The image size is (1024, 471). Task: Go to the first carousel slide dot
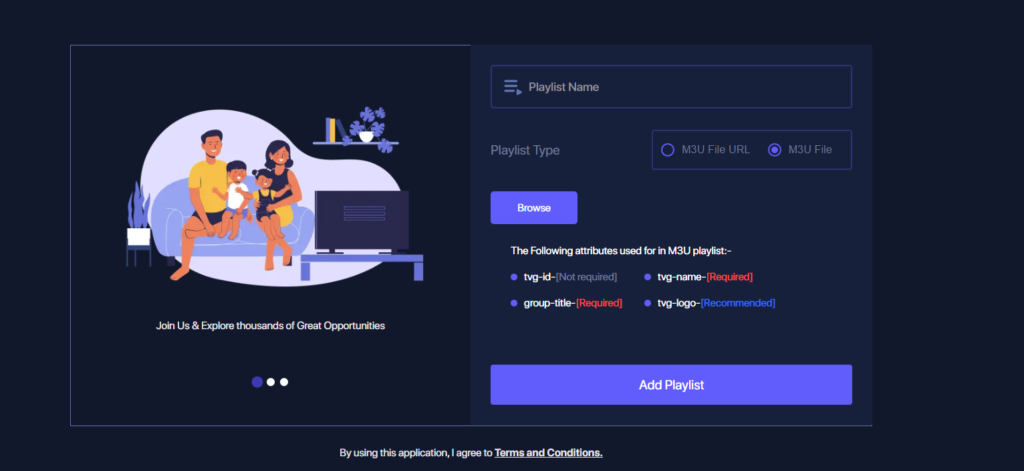point(257,382)
